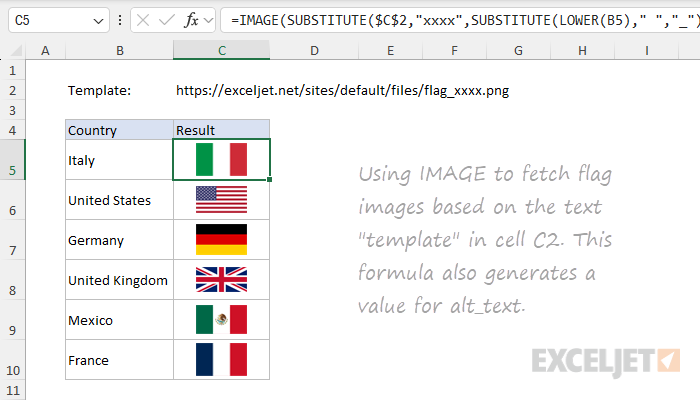Select column G header
This screenshot has height=400, width=700.
(x=518, y=51)
